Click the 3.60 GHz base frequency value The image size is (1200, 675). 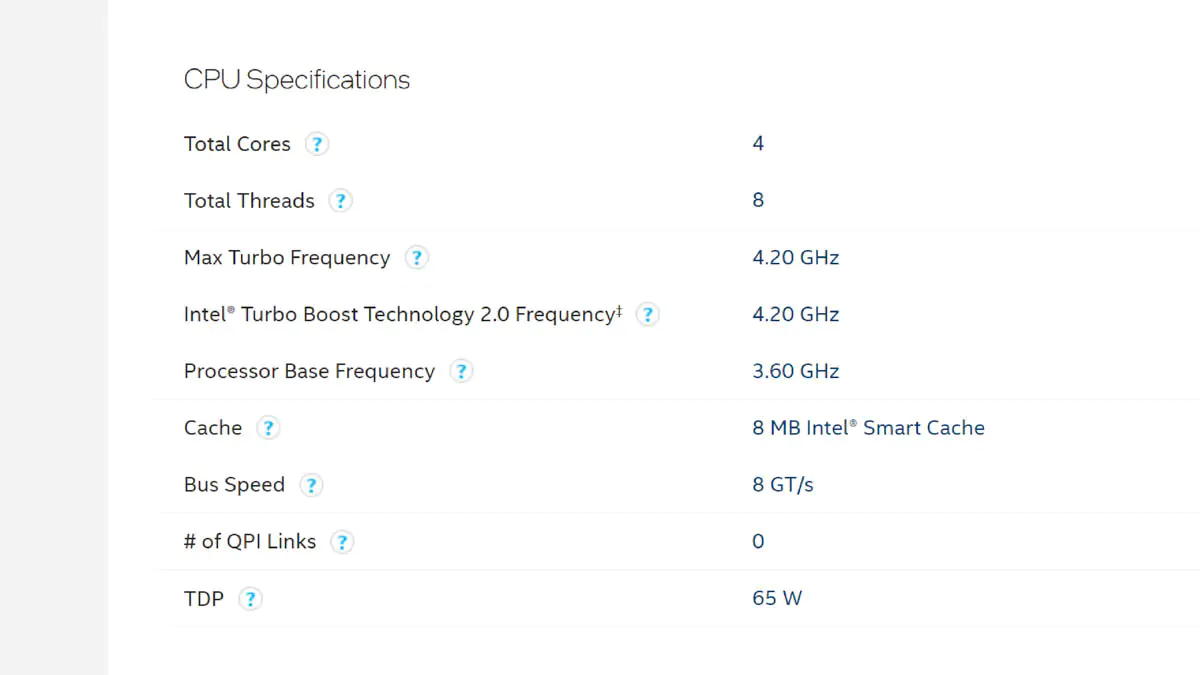coord(795,371)
